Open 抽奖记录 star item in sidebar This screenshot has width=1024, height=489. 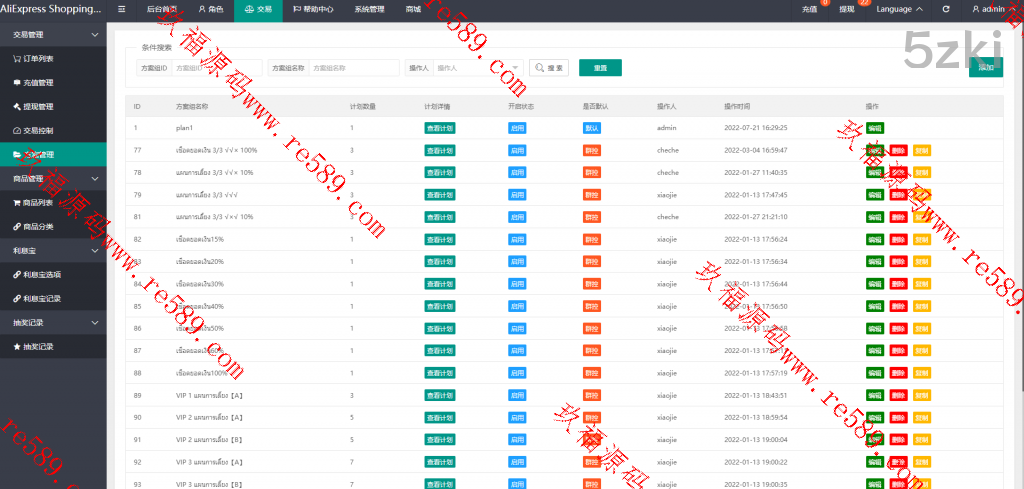(x=38, y=346)
